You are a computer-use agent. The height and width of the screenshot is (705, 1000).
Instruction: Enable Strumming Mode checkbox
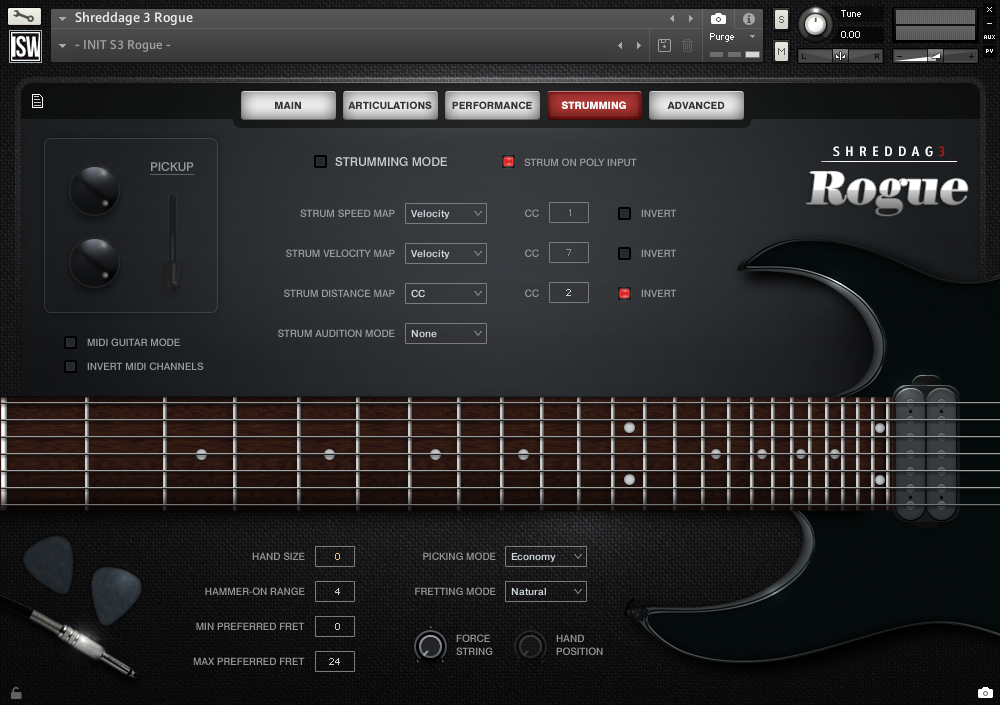click(321, 161)
